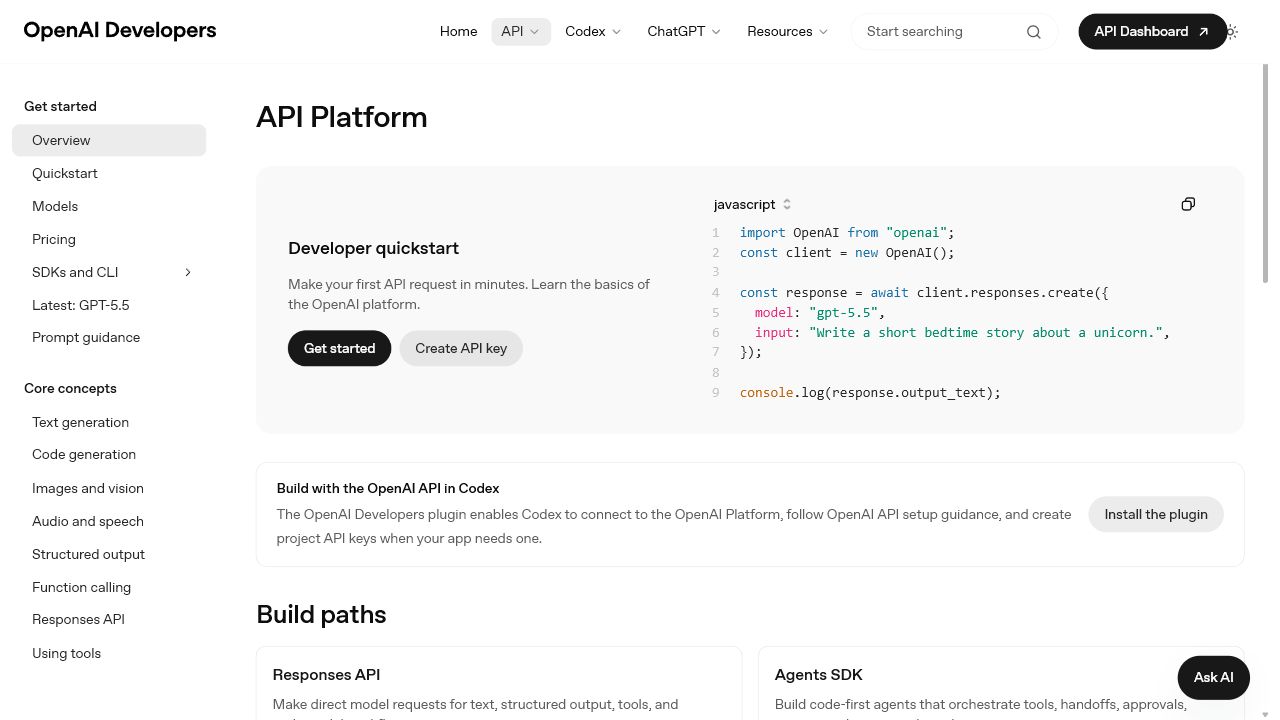This screenshot has width=1280, height=720.
Task: Click the Get started sidebar section title
Action: click(x=60, y=106)
